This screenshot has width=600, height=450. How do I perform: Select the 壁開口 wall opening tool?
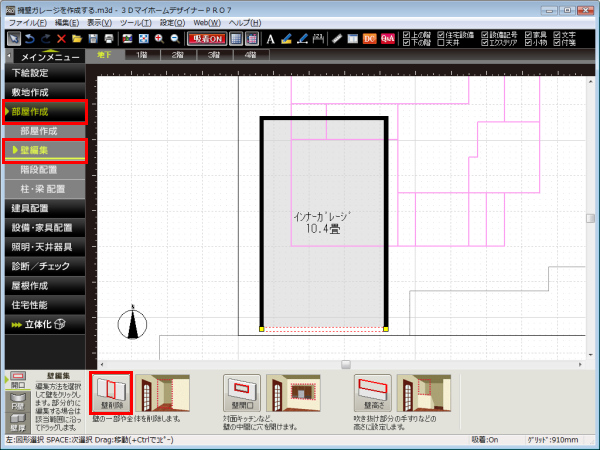click(243, 393)
